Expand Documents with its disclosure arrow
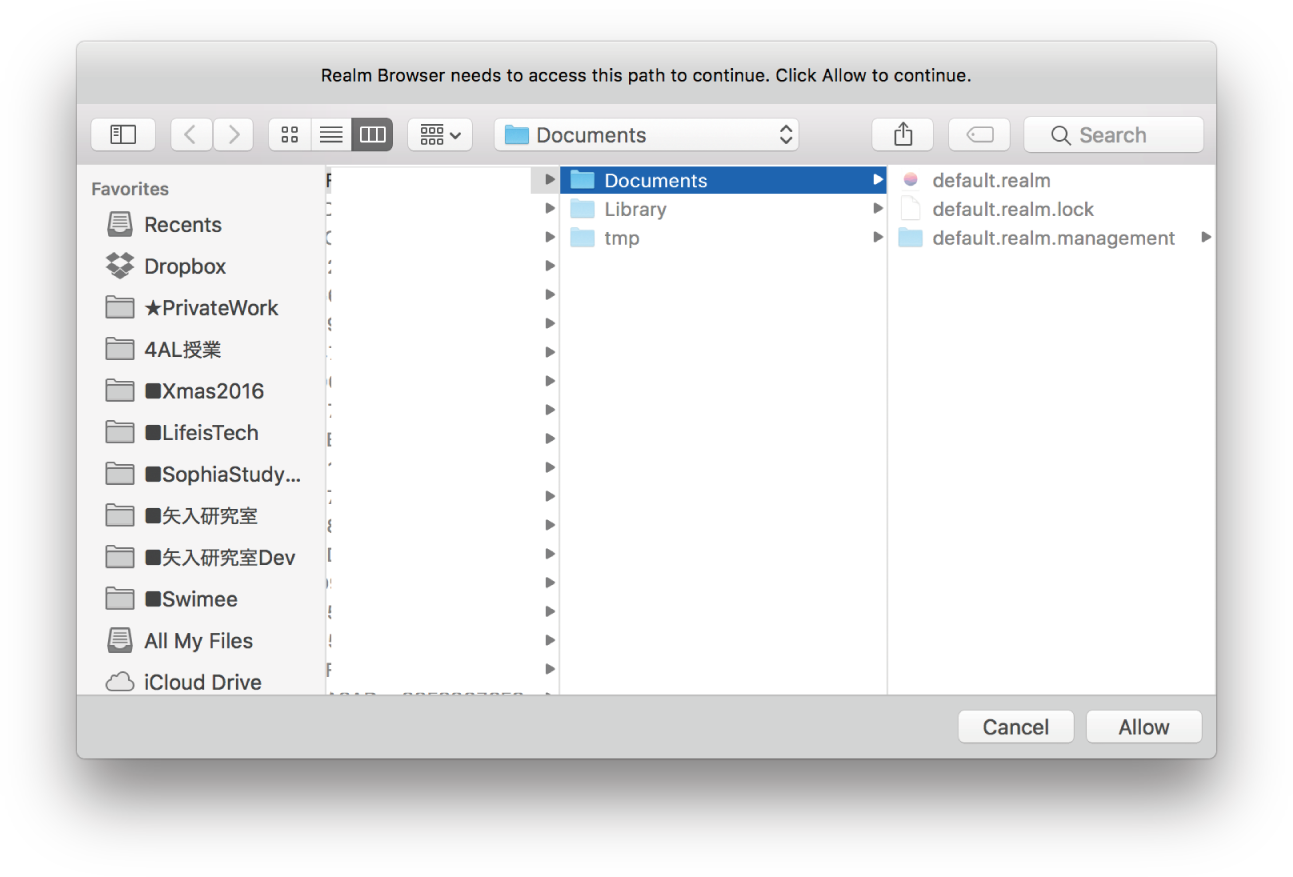 (877, 180)
